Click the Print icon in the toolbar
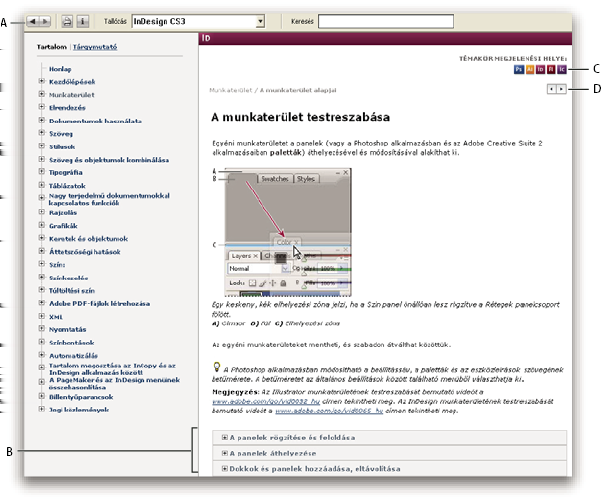 click(x=67, y=21)
